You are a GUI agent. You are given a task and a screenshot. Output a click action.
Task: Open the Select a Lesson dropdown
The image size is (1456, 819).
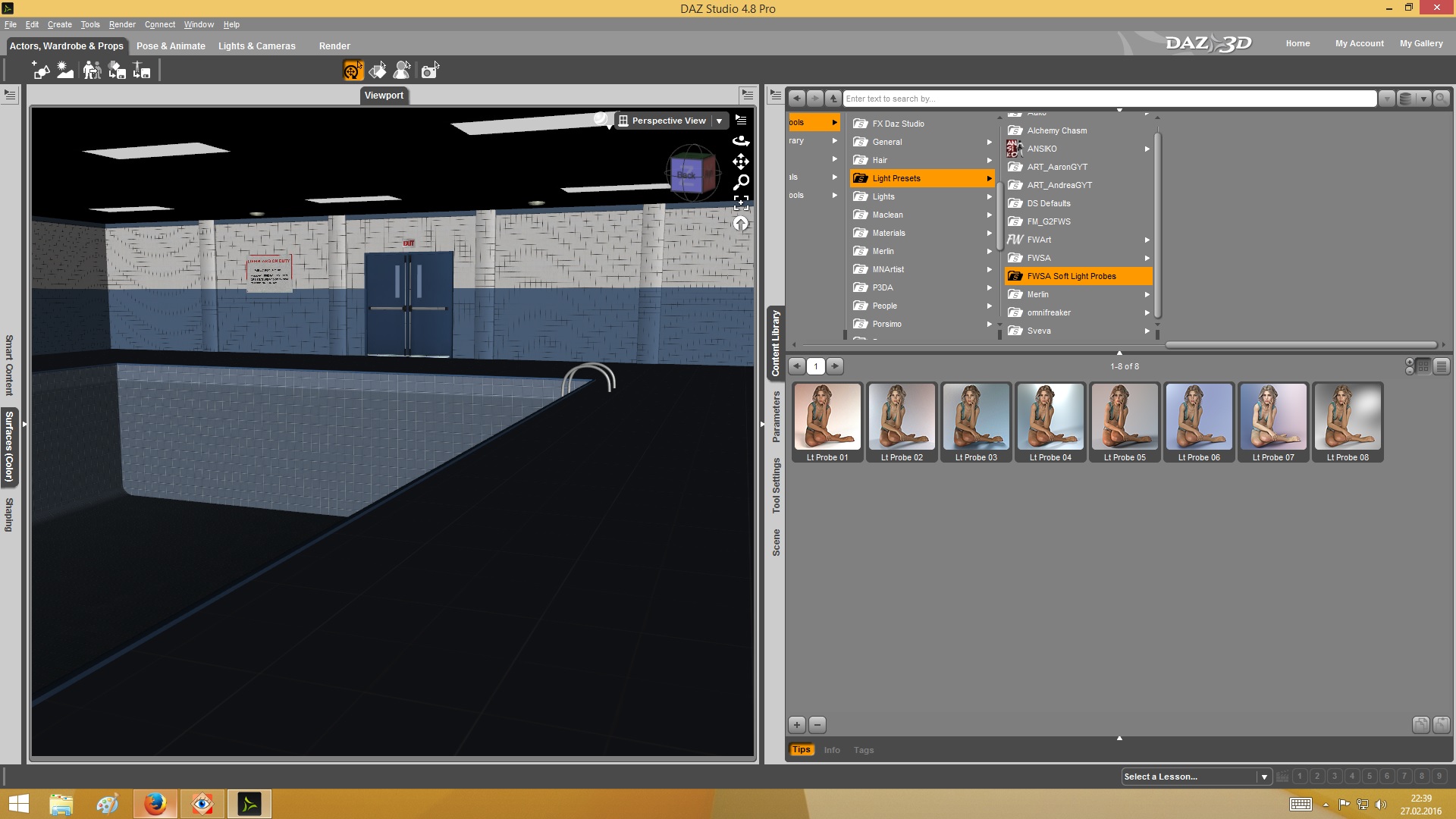coord(1263,777)
